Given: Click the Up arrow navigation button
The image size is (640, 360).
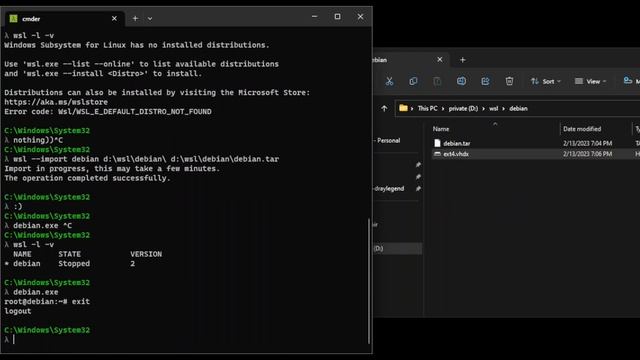Looking at the screenshot, I should pyautogui.click(x=384, y=109).
